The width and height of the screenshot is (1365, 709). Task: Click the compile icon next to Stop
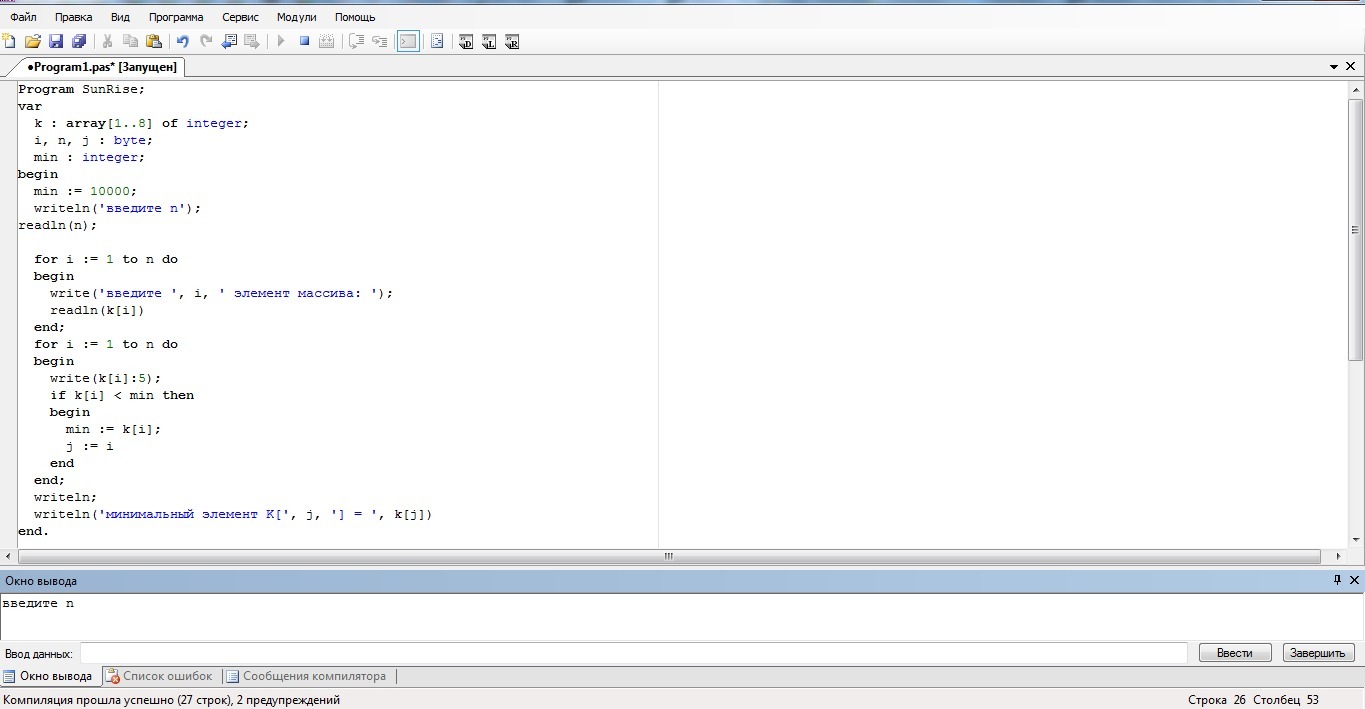[x=327, y=41]
